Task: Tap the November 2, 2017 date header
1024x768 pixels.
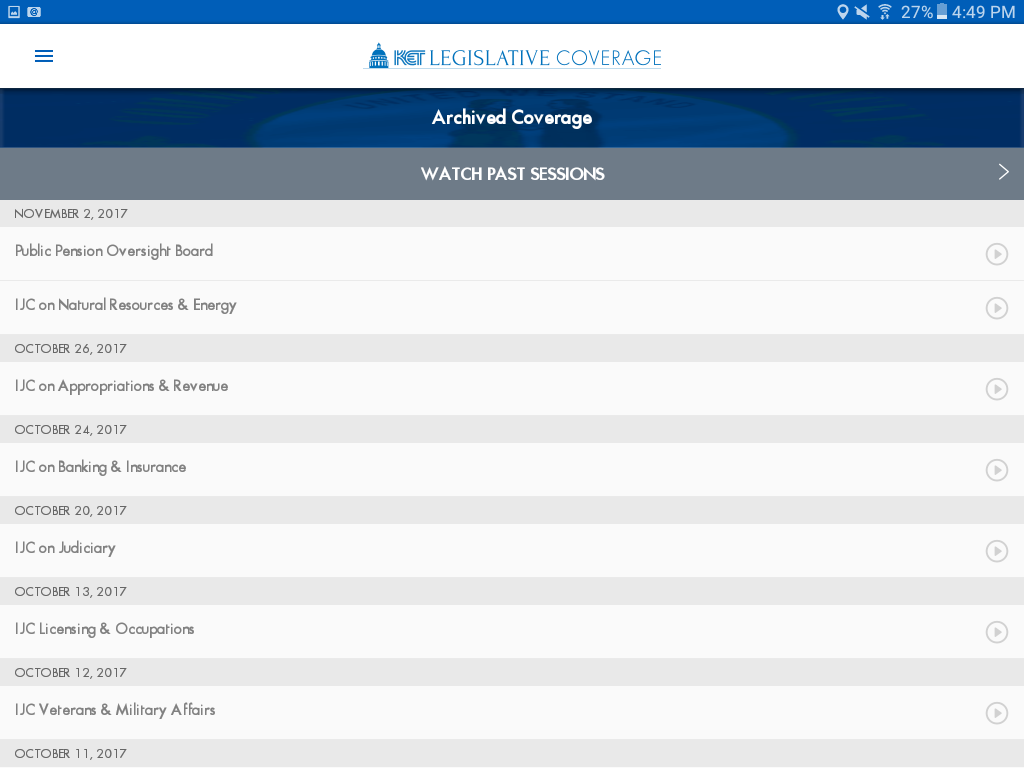Action: tap(71, 214)
